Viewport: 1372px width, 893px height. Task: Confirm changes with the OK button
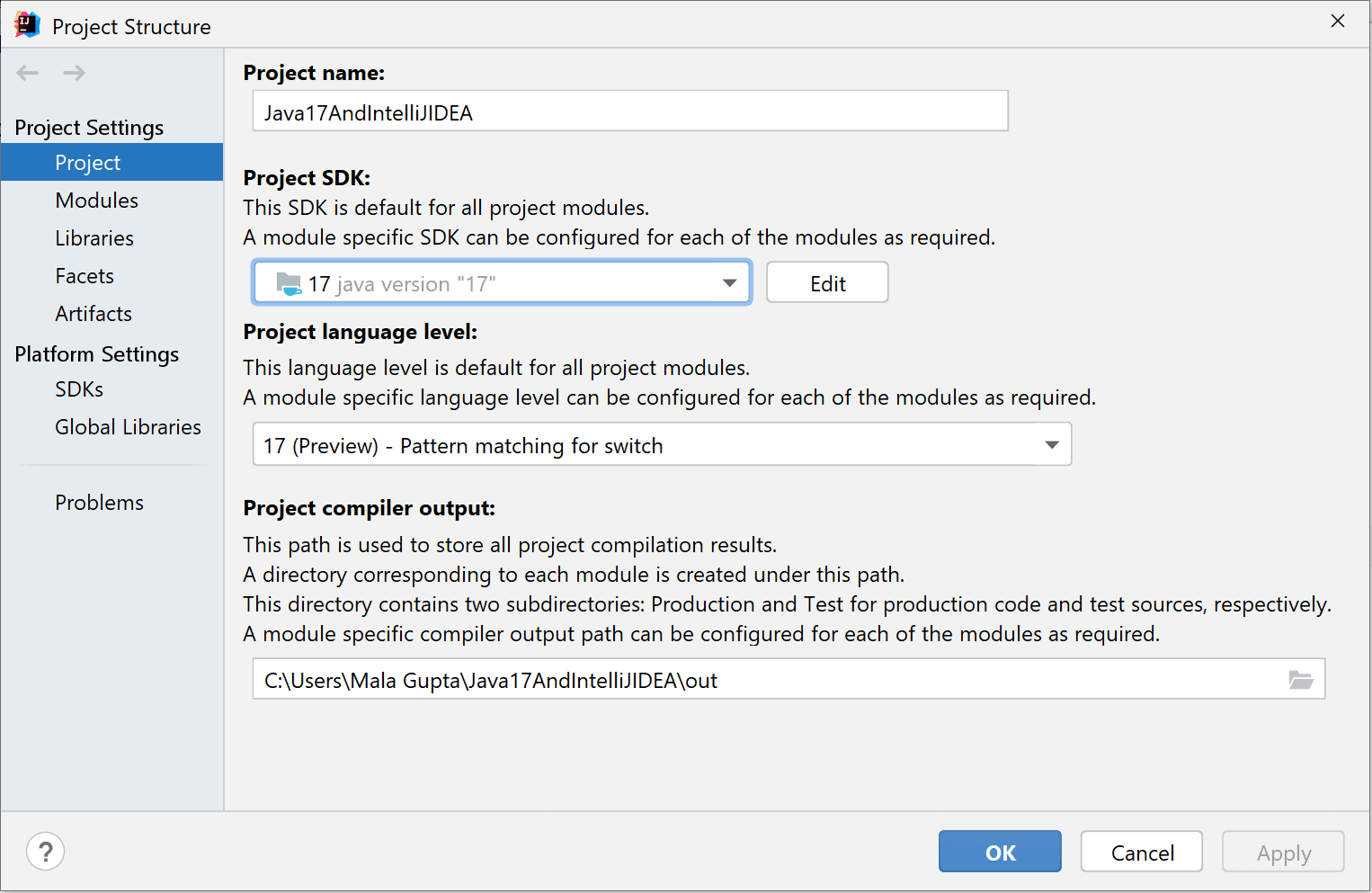[999, 851]
